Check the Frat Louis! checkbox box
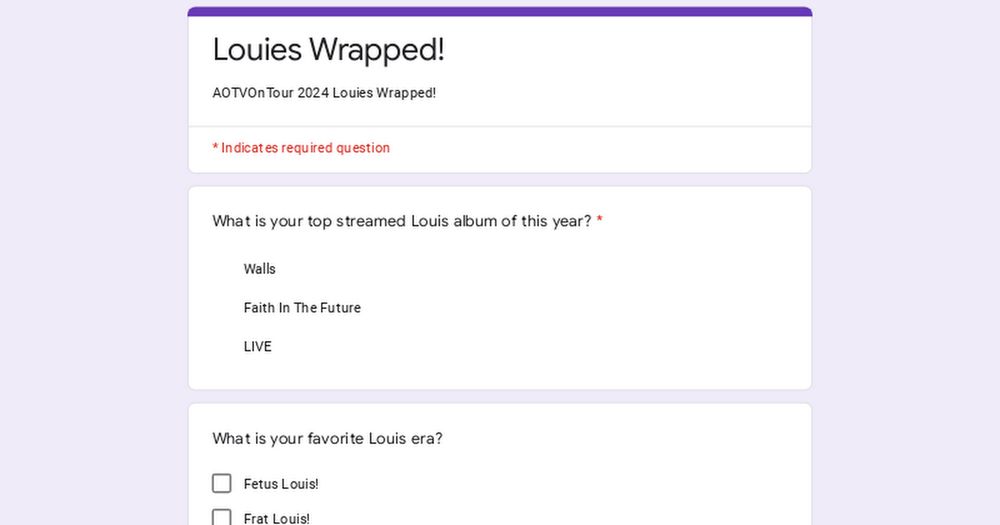 point(222,517)
